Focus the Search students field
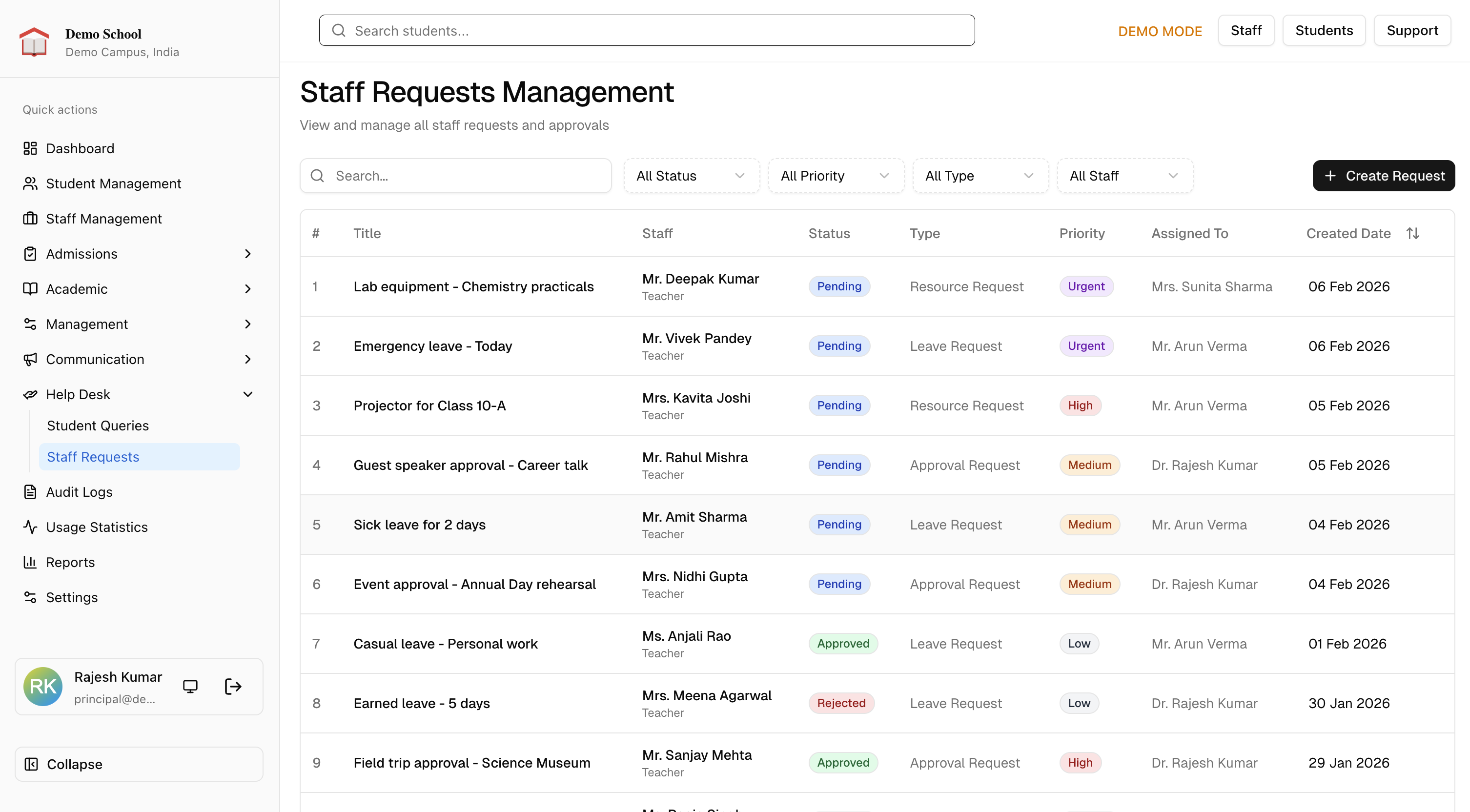This screenshot has width=1470, height=812. (647, 31)
